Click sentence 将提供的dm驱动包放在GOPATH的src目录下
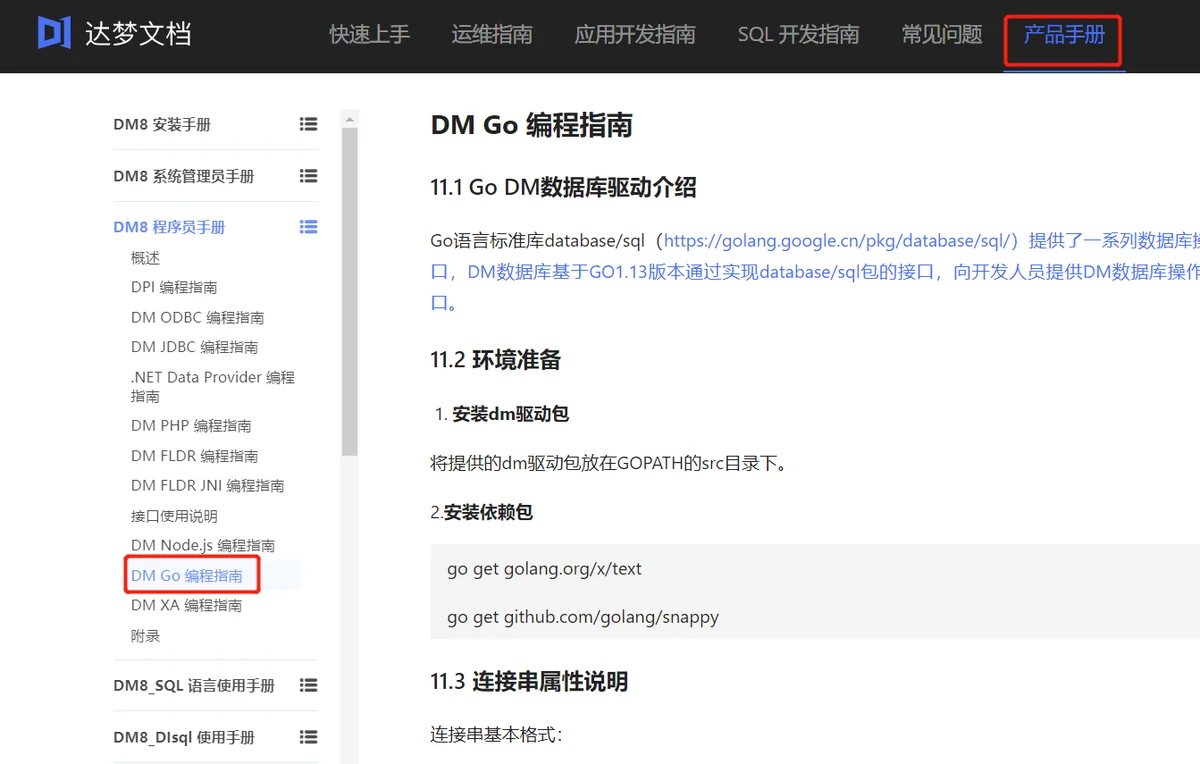This screenshot has width=1200, height=764. click(x=608, y=463)
